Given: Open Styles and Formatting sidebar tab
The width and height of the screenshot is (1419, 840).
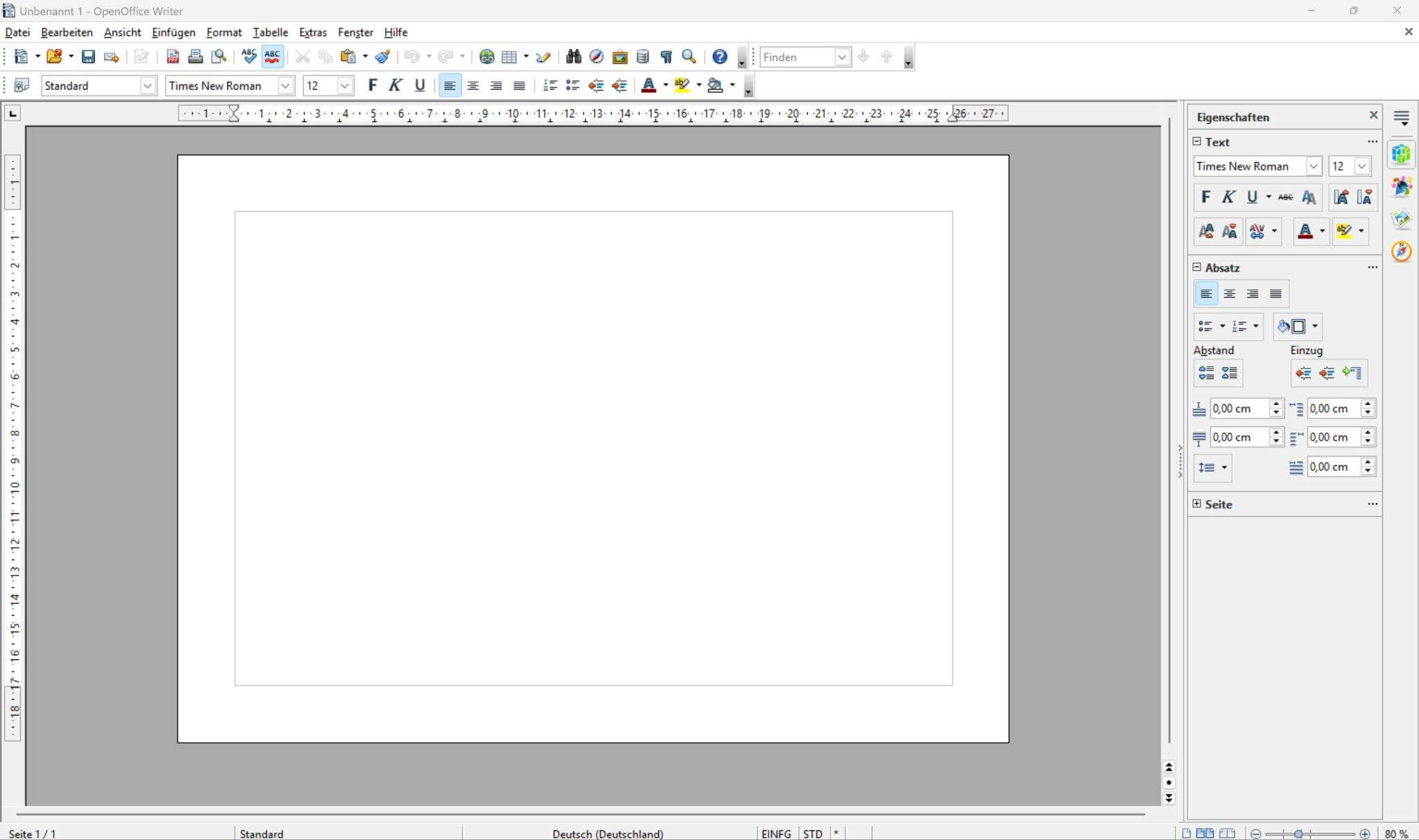Looking at the screenshot, I should (x=1401, y=186).
